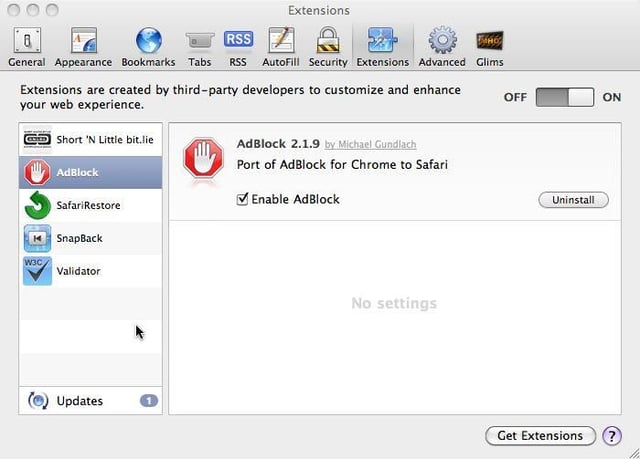Click the SafariRestore green arrow icon
This screenshot has width=640, height=459.
[37, 205]
